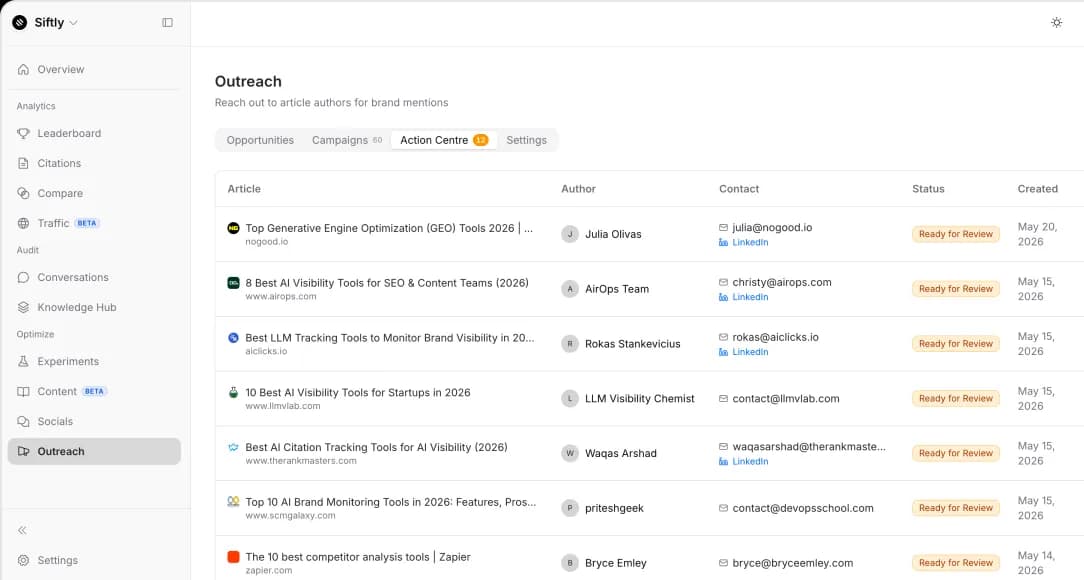Click the therankmasters.com favicon
Screen dimensions: 1084x580
[x=234, y=447]
